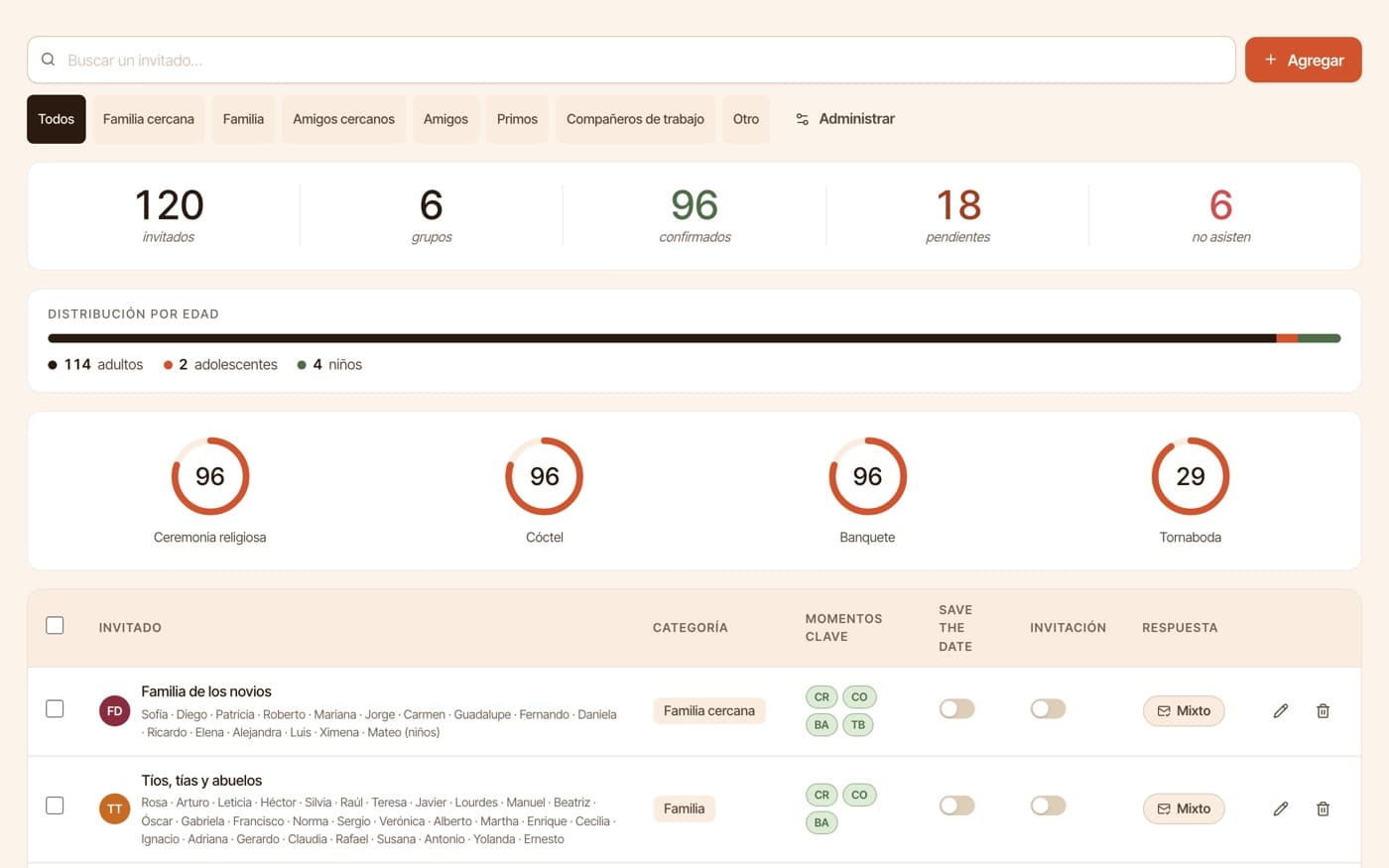Click the TB badge in Familia de los novios row
Screen dimensions: 1389x868
click(858, 724)
